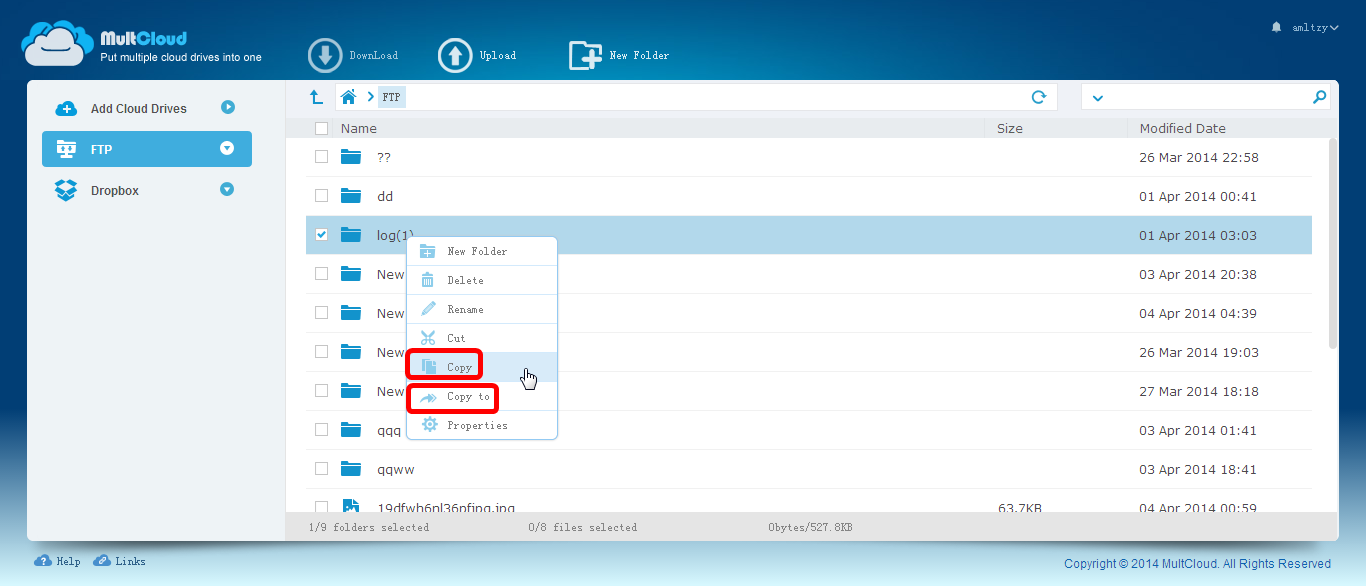Click folder icon of 'dd' row
The image size is (1366, 586).
[350, 196]
